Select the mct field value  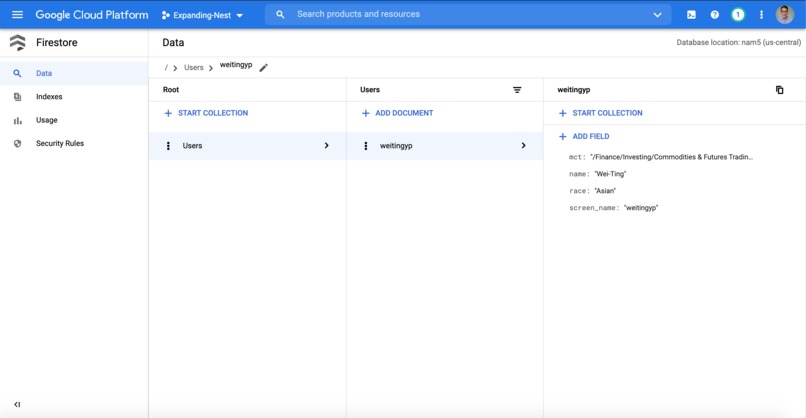671,157
